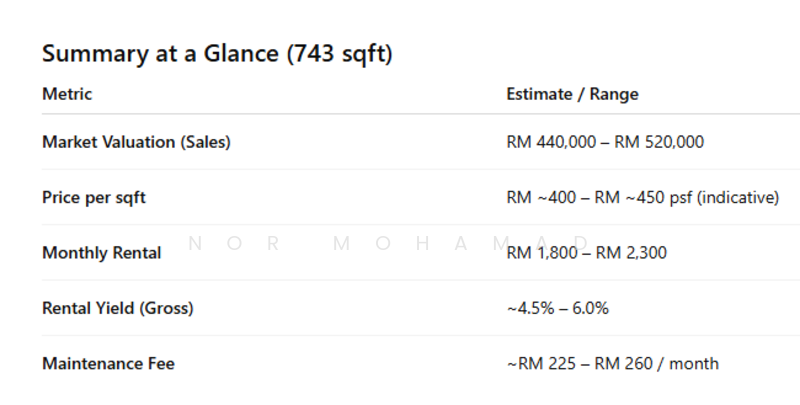Click the "(indicative)" note in price row

(x=737, y=197)
